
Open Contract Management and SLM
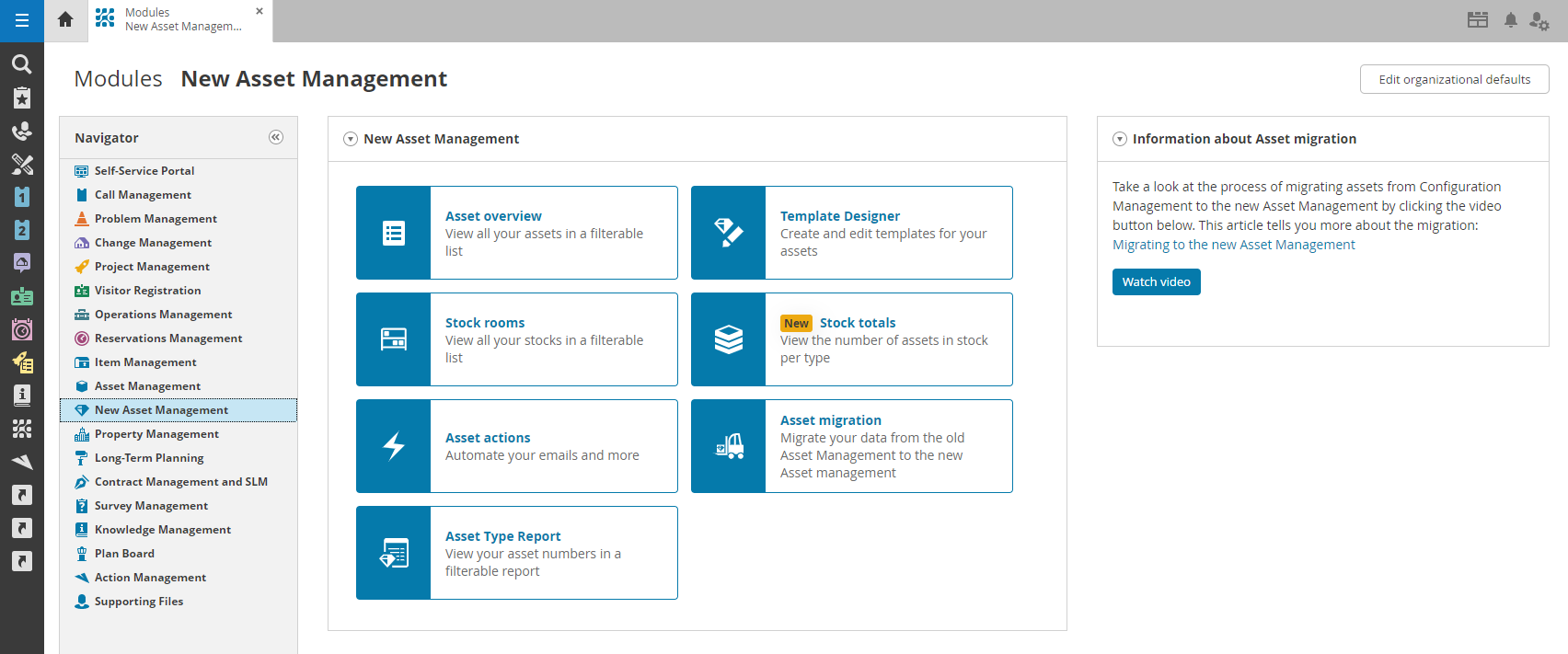click(x=180, y=481)
